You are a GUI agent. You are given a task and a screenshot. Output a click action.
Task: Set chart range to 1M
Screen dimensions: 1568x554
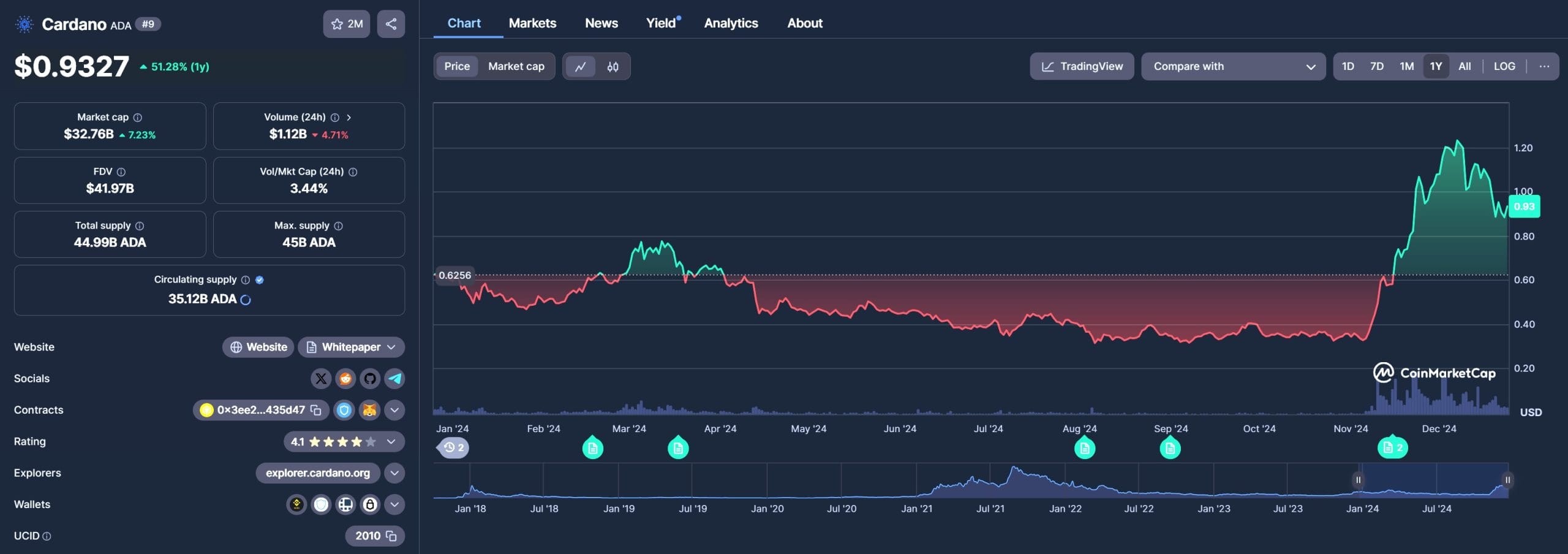[1406, 66]
